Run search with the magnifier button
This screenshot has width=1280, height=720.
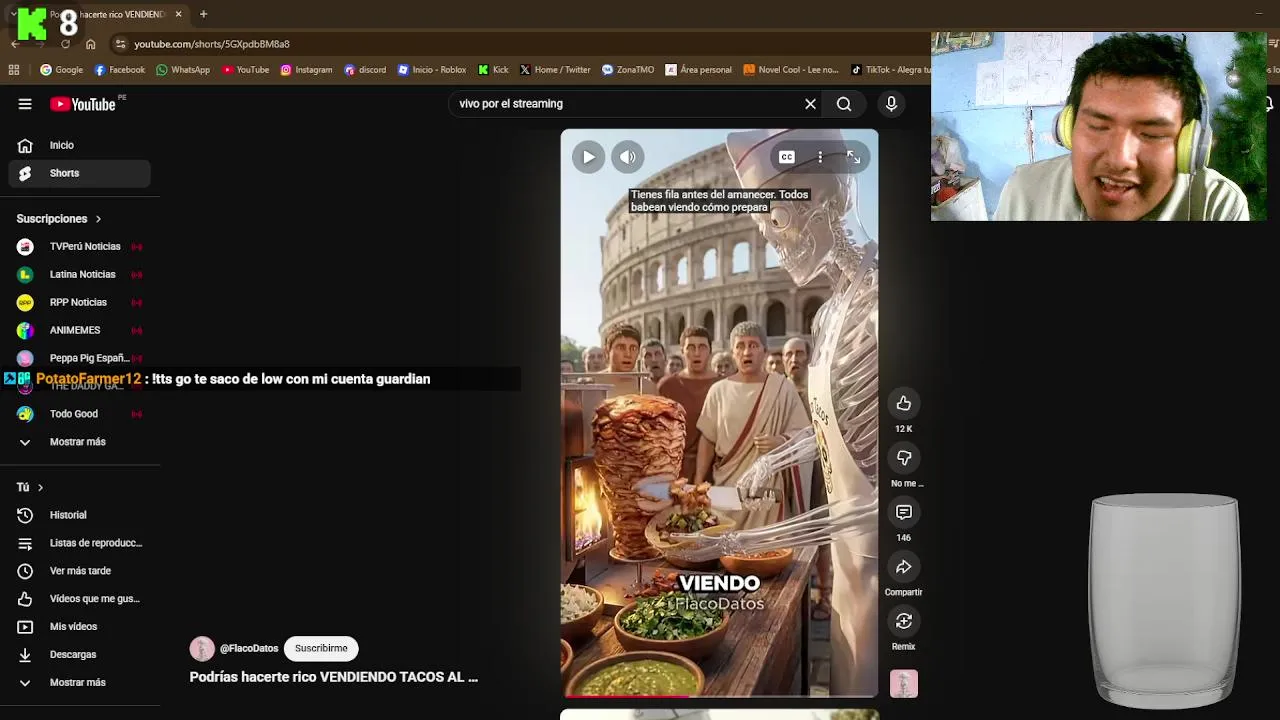click(x=844, y=104)
